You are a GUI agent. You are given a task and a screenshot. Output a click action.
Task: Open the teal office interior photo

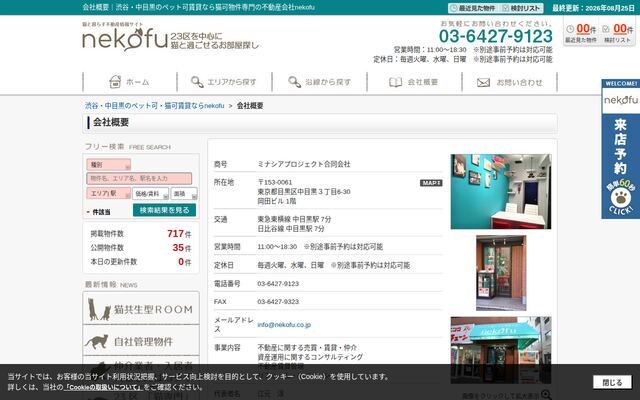coord(501,191)
